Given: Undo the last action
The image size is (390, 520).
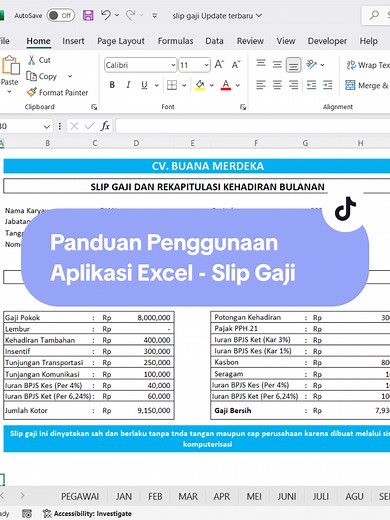Looking at the screenshot, I should [x=106, y=15].
